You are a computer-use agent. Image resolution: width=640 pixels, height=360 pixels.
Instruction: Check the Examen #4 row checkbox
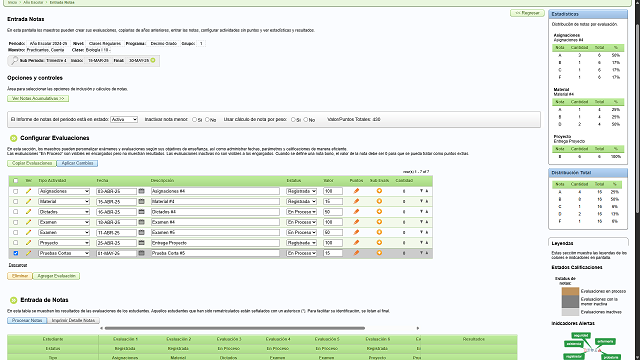[16, 222]
